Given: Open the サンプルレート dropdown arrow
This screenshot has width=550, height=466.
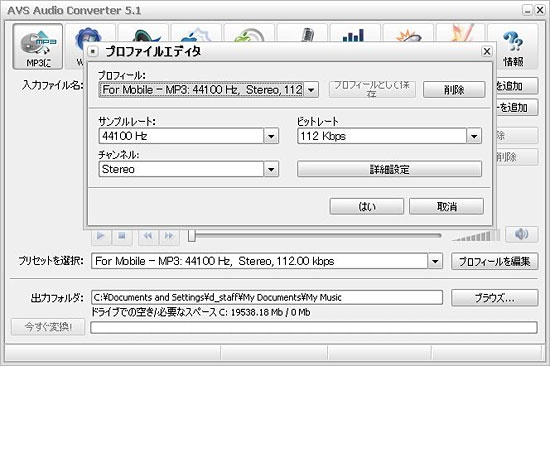Looking at the screenshot, I should pos(271,136).
